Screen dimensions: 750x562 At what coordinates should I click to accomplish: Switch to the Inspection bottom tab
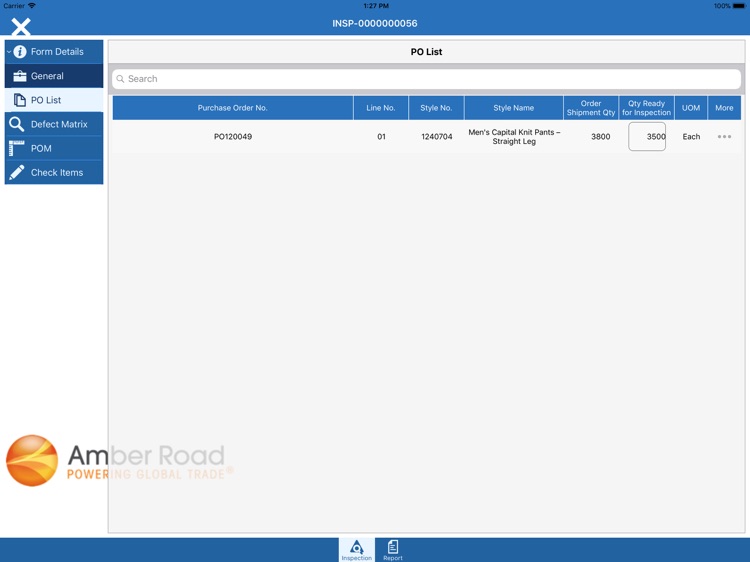point(356,550)
